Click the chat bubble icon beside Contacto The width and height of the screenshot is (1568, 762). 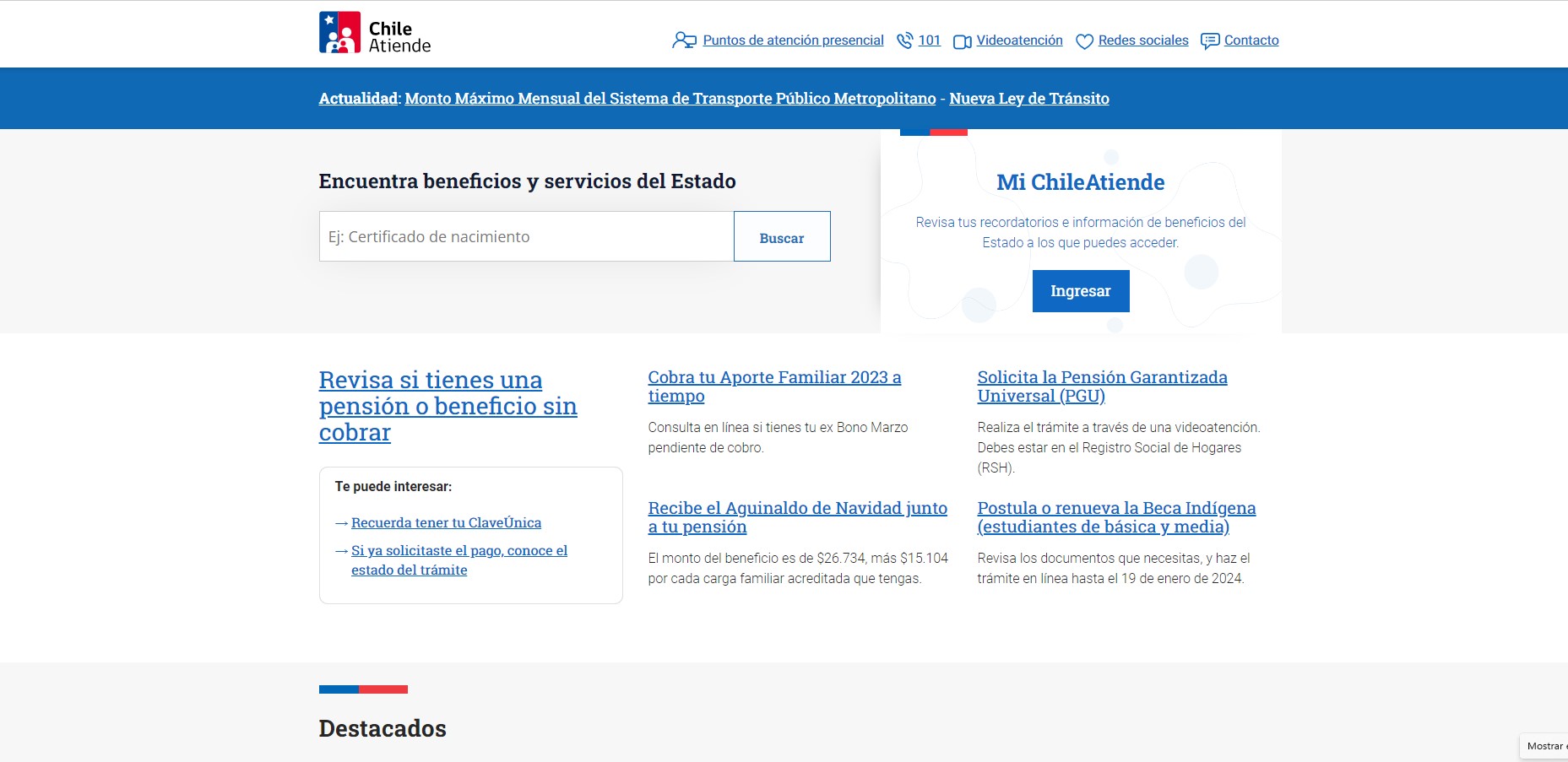pyautogui.click(x=1210, y=41)
